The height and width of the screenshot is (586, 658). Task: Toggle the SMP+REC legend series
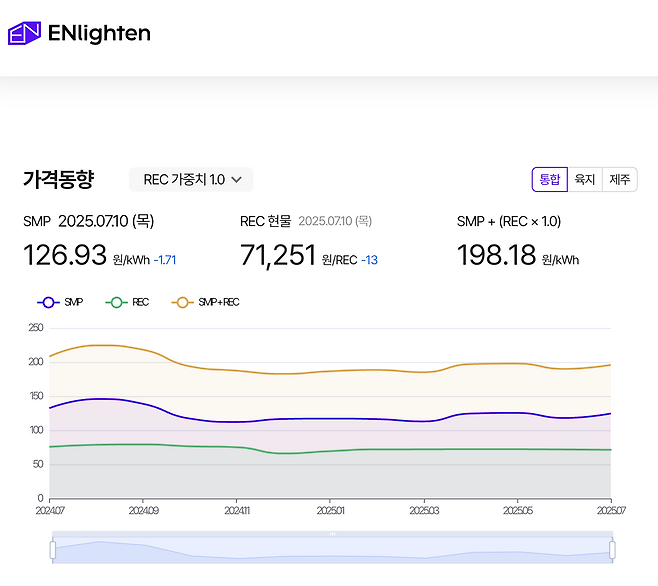206,302
